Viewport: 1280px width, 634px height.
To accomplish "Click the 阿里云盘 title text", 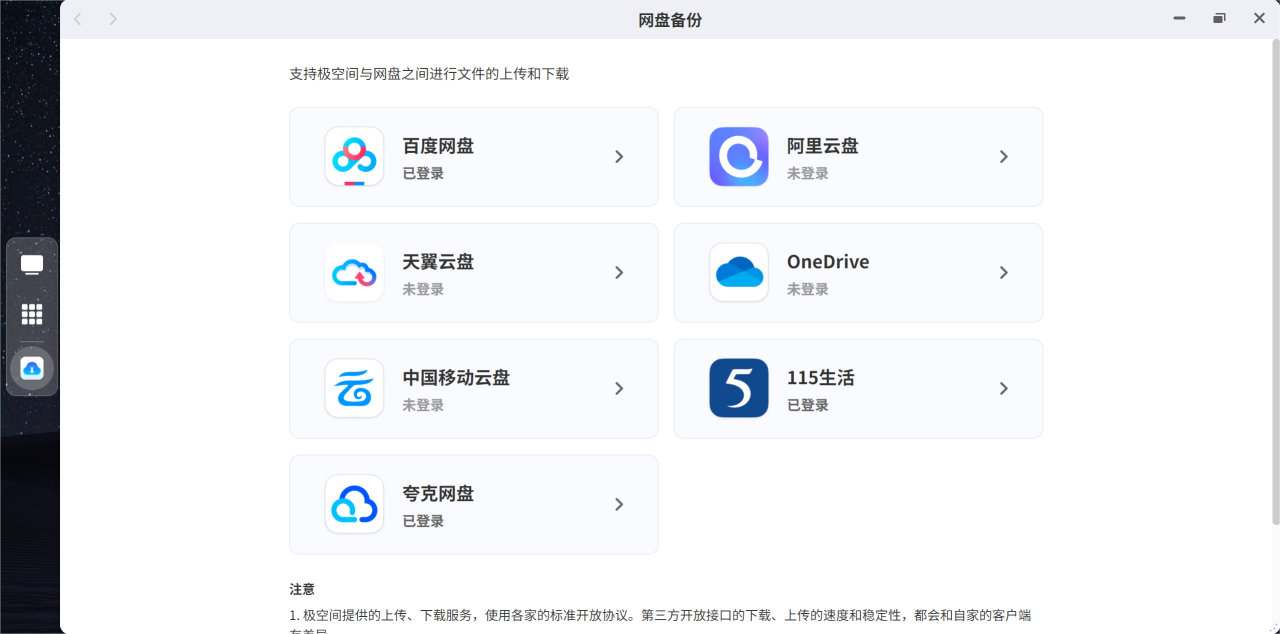I will 823,146.
